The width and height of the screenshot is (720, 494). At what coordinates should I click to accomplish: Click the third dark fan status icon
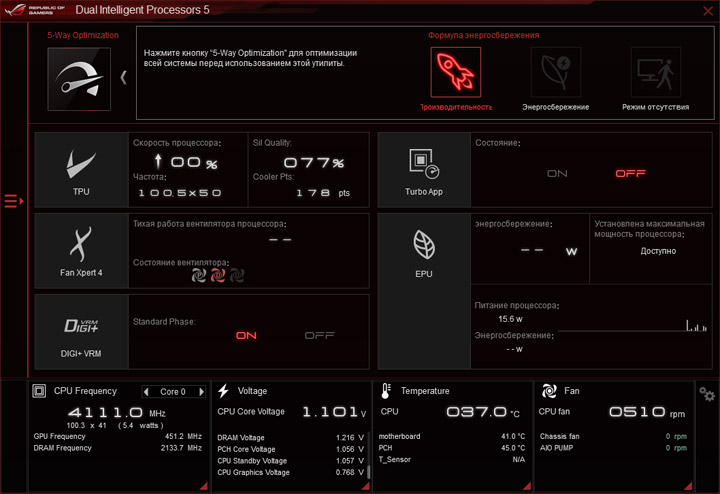(236, 275)
